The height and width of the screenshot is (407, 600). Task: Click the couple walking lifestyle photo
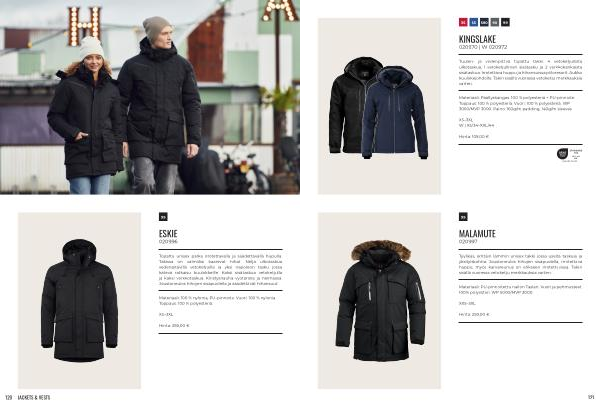click(x=150, y=97)
